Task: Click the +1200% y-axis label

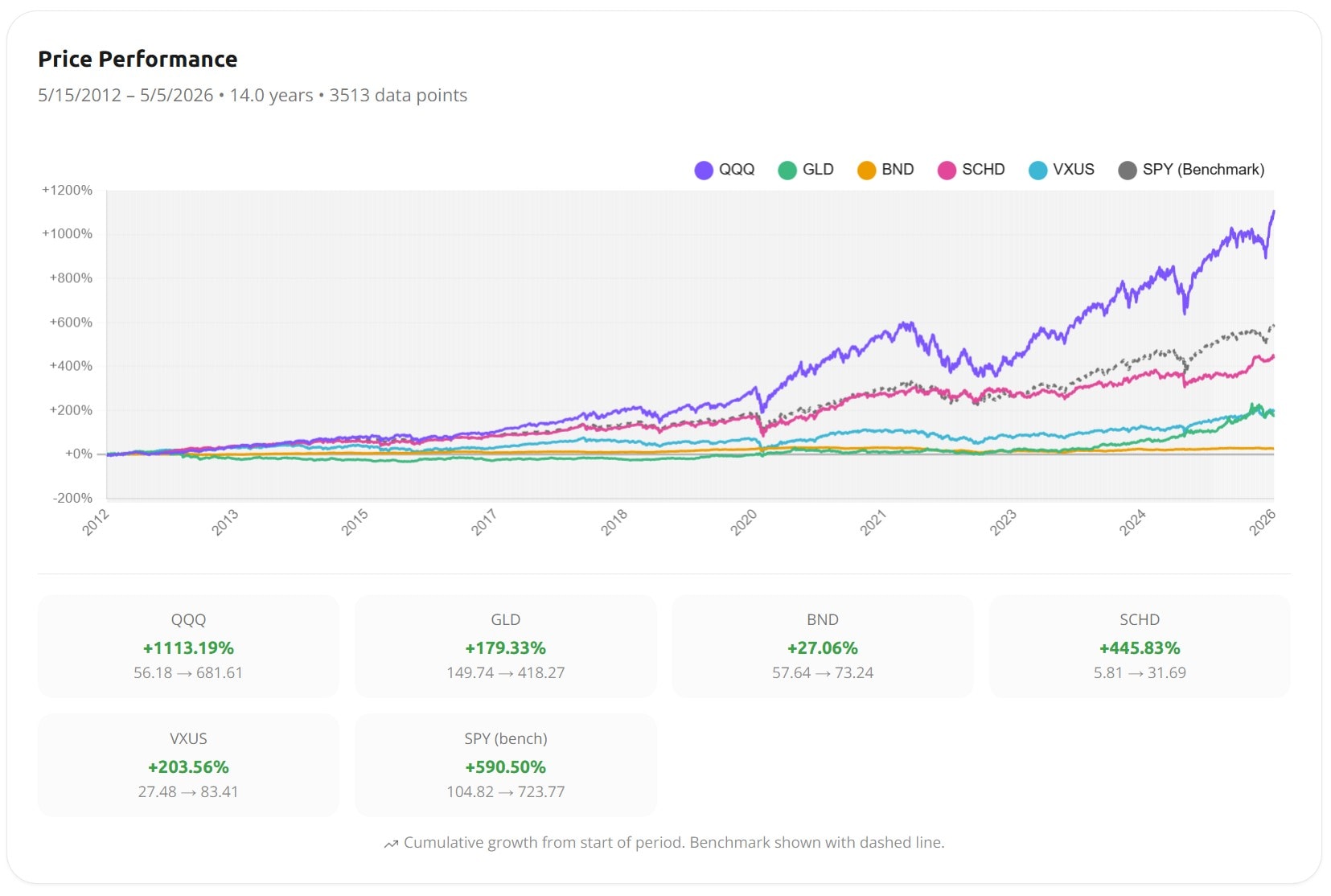Action: [68, 191]
